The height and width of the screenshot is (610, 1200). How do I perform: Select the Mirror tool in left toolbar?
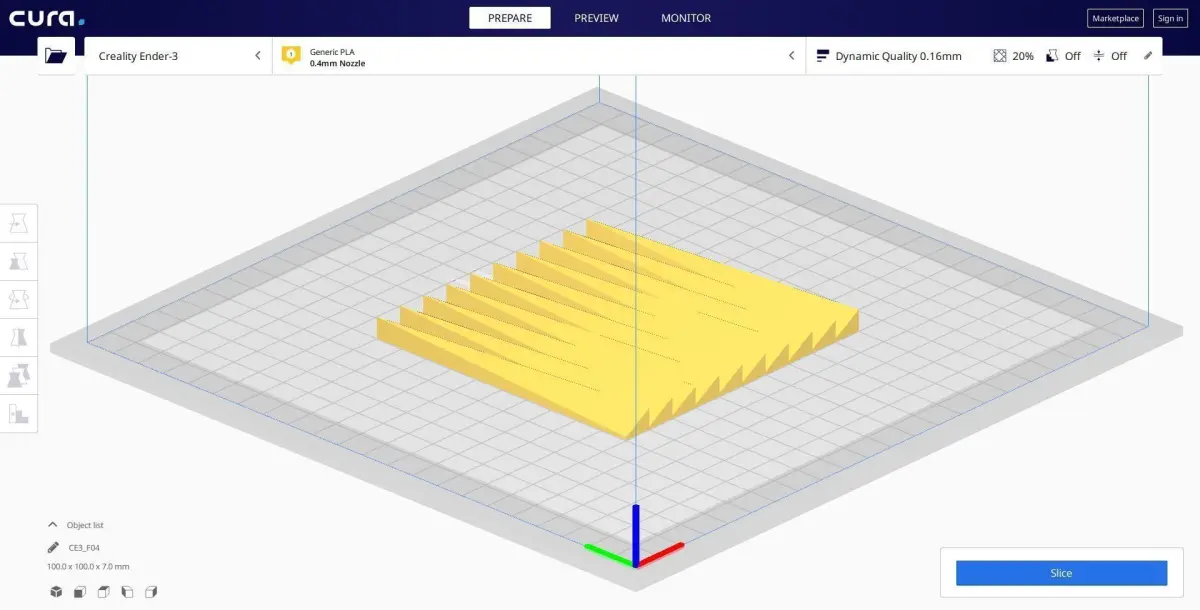(x=19, y=337)
